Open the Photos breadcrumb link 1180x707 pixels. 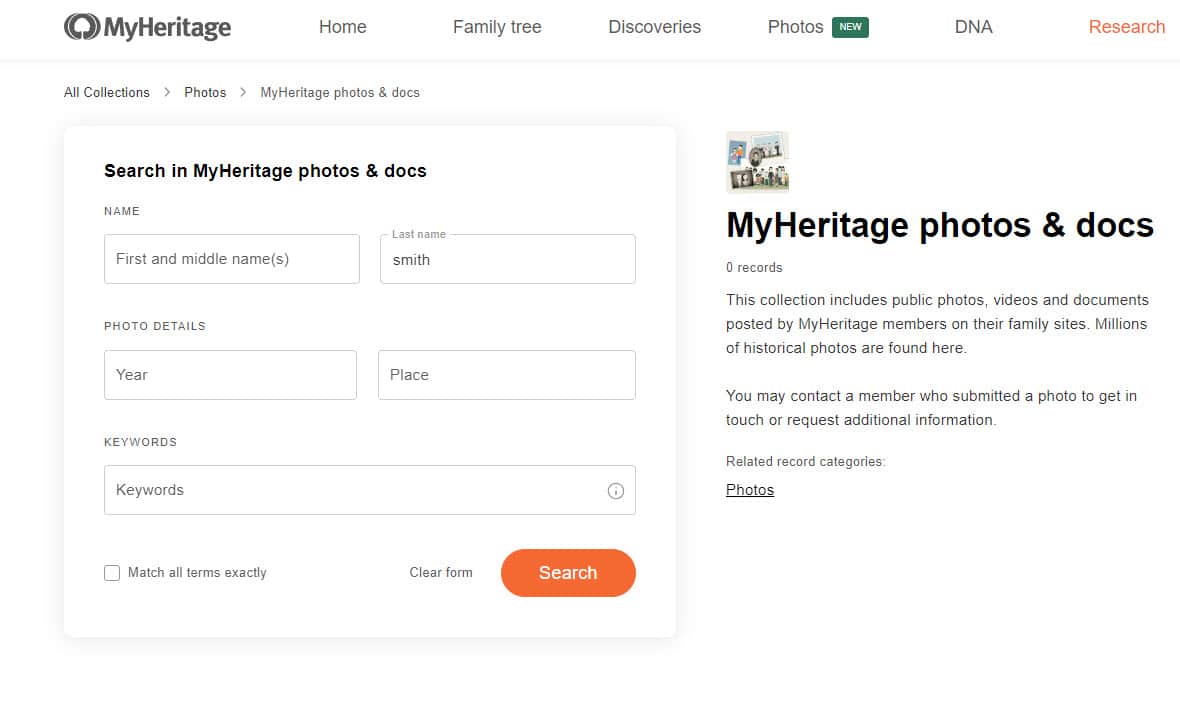(205, 93)
